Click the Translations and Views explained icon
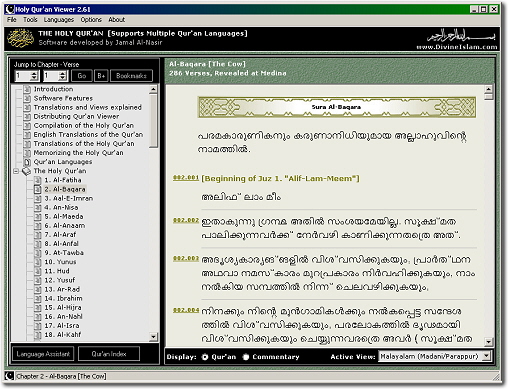 tap(27, 107)
